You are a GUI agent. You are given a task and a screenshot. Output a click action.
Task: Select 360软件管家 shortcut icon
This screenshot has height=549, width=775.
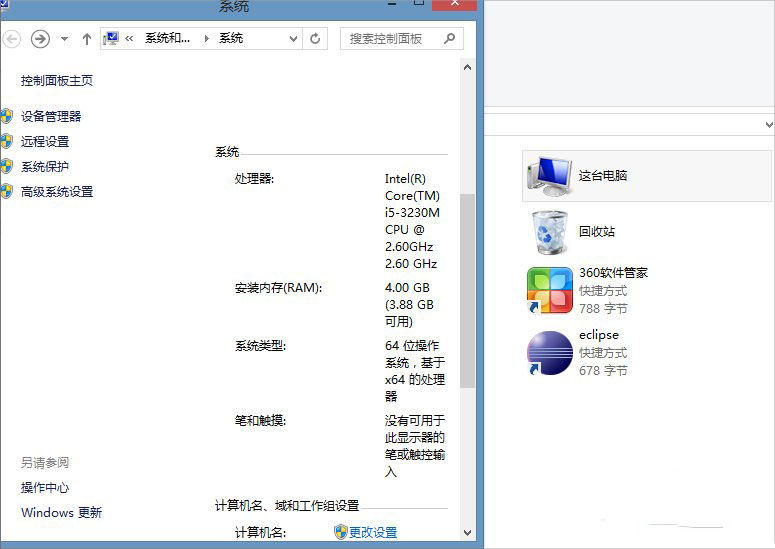tap(550, 290)
